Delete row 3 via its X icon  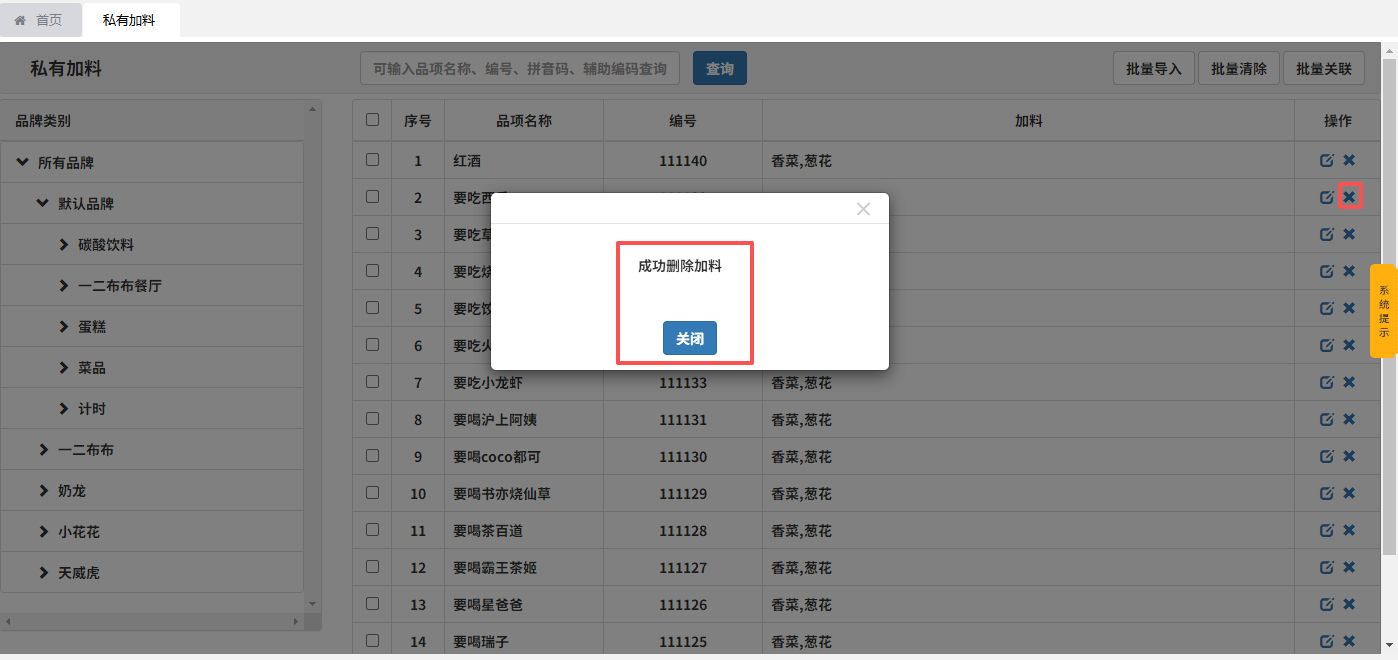coord(1349,234)
